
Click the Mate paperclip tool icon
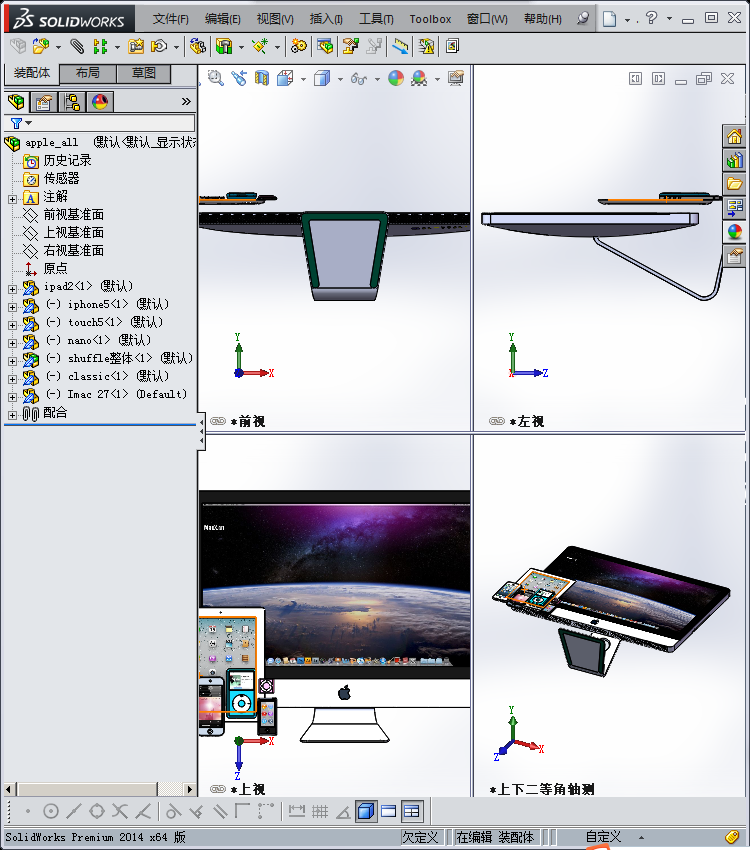click(x=77, y=47)
